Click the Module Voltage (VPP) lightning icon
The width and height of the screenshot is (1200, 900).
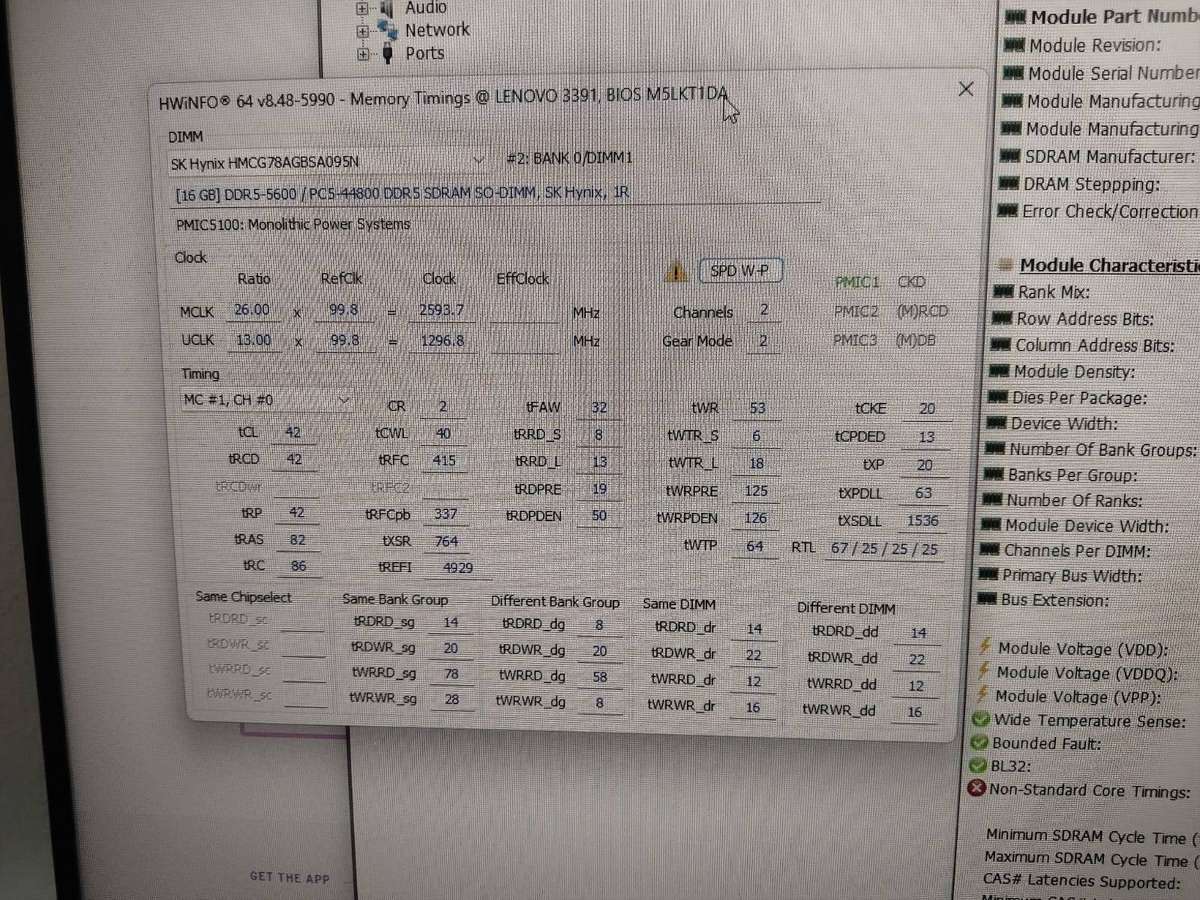[x=984, y=696]
